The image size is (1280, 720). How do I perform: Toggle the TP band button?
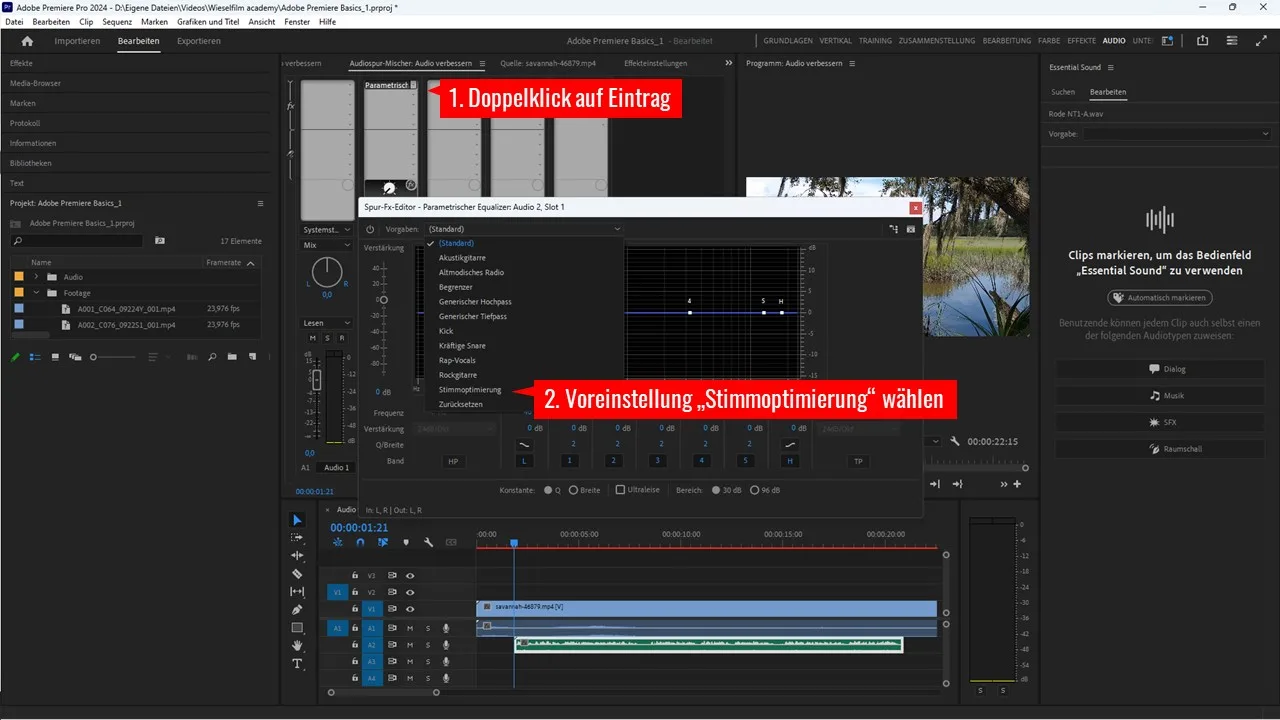[x=858, y=461]
